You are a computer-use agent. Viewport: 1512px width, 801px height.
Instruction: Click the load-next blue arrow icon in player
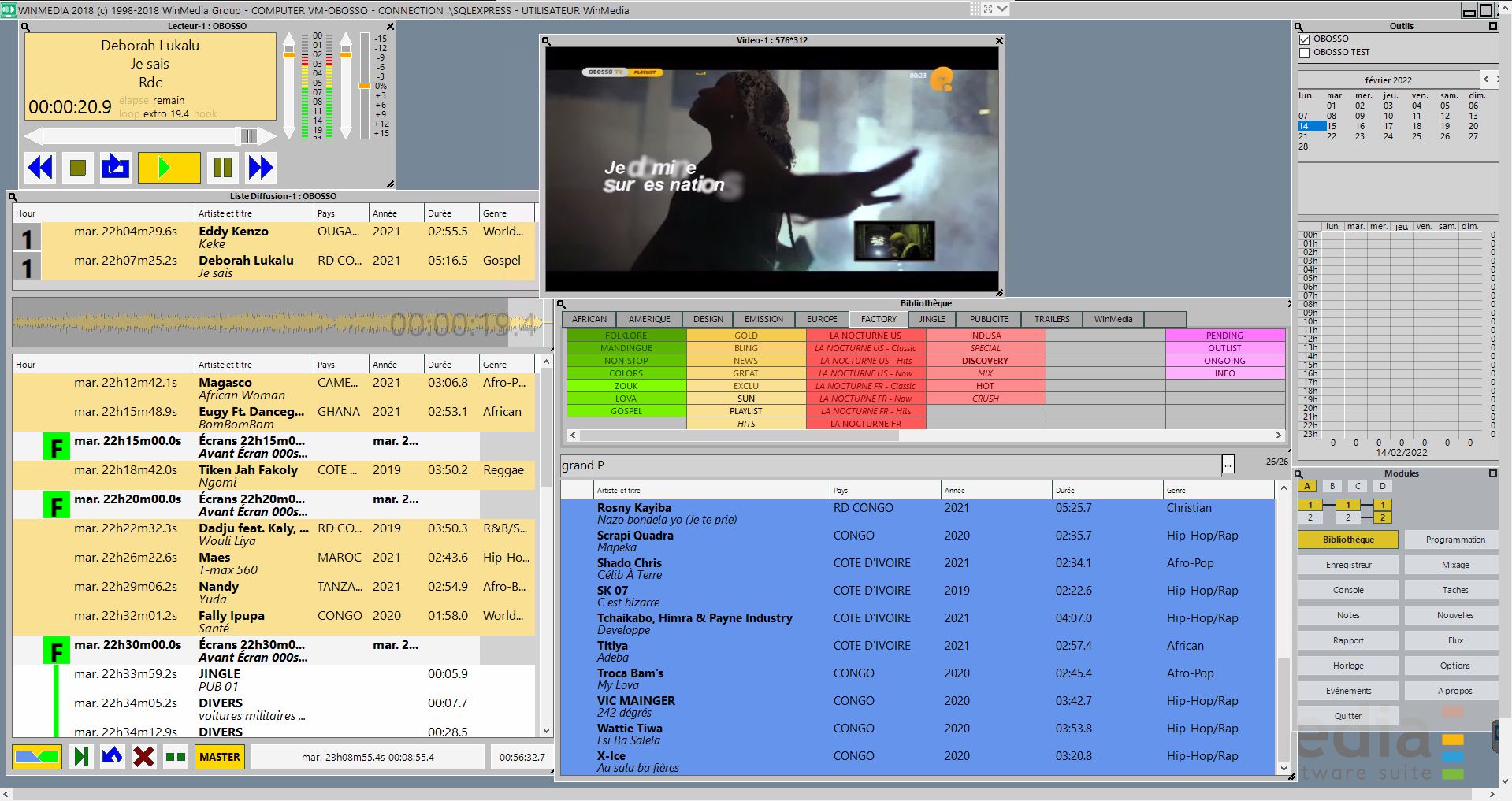coord(115,167)
